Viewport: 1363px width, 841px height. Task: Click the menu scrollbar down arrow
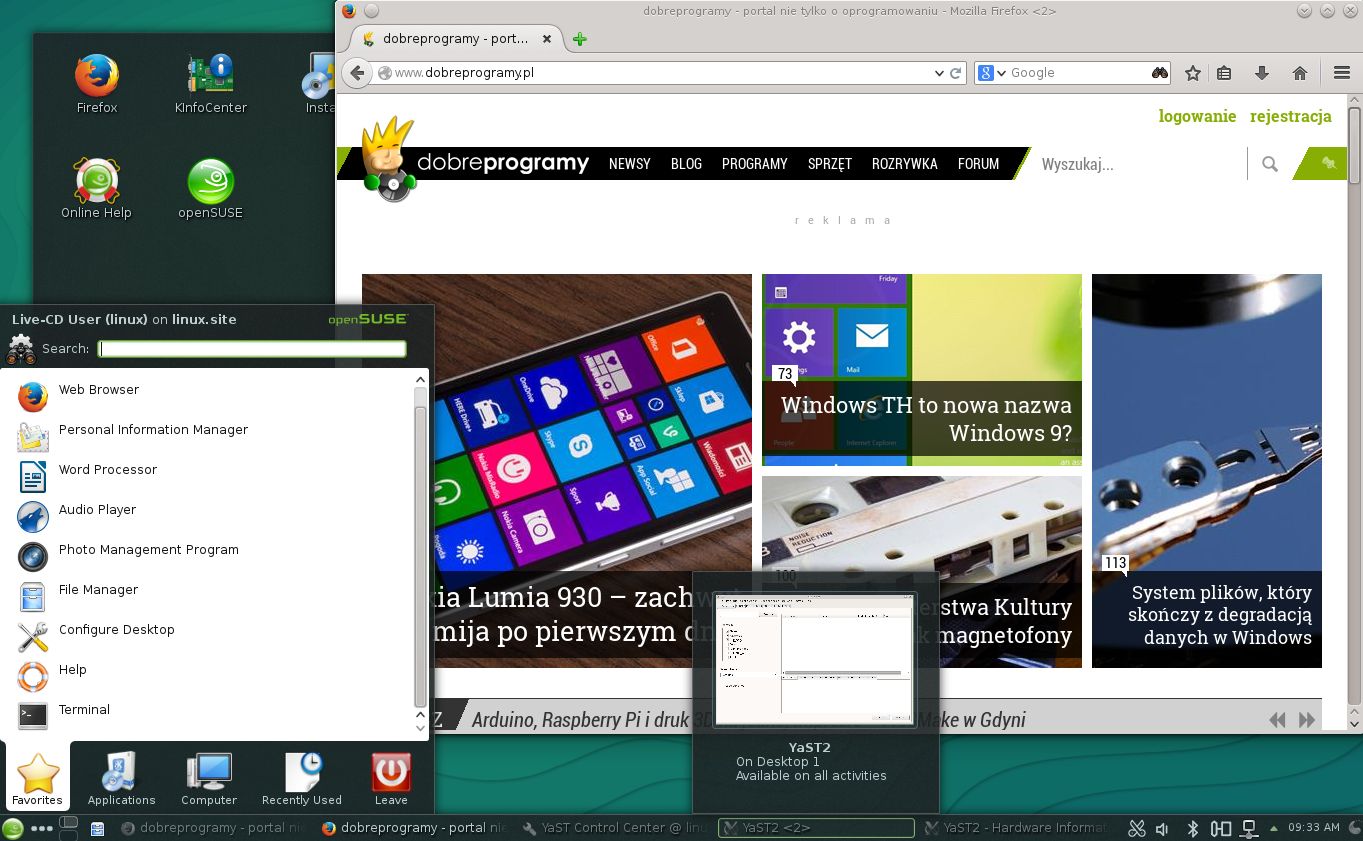click(x=420, y=728)
